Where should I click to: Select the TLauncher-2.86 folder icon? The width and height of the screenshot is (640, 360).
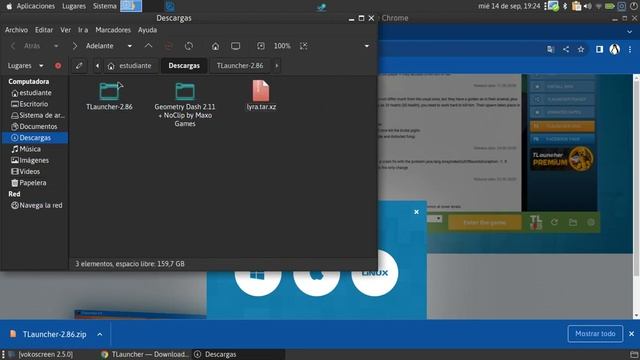tap(109, 91)
